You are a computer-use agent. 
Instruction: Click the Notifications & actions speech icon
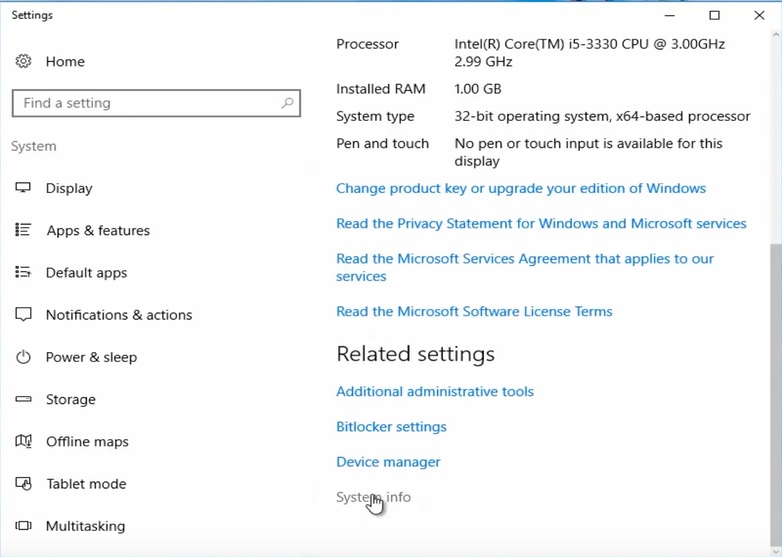point(23,314)
